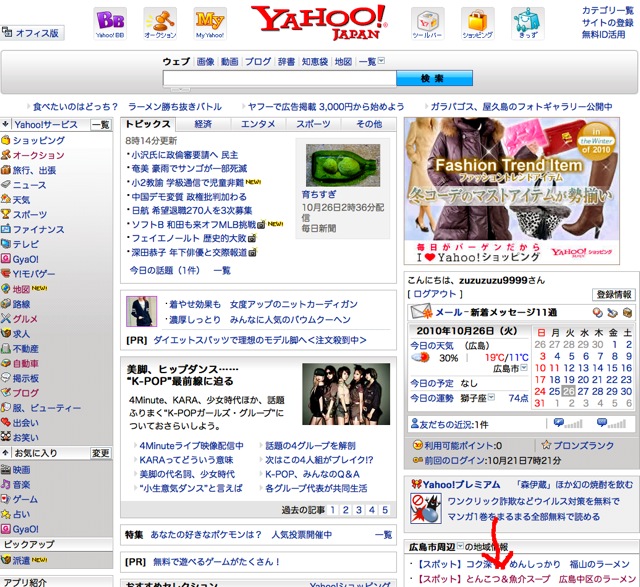Click the グルメ fork-and-knife icon
Image resolution: width=640 pixels, height=587 pixels.
5,319
